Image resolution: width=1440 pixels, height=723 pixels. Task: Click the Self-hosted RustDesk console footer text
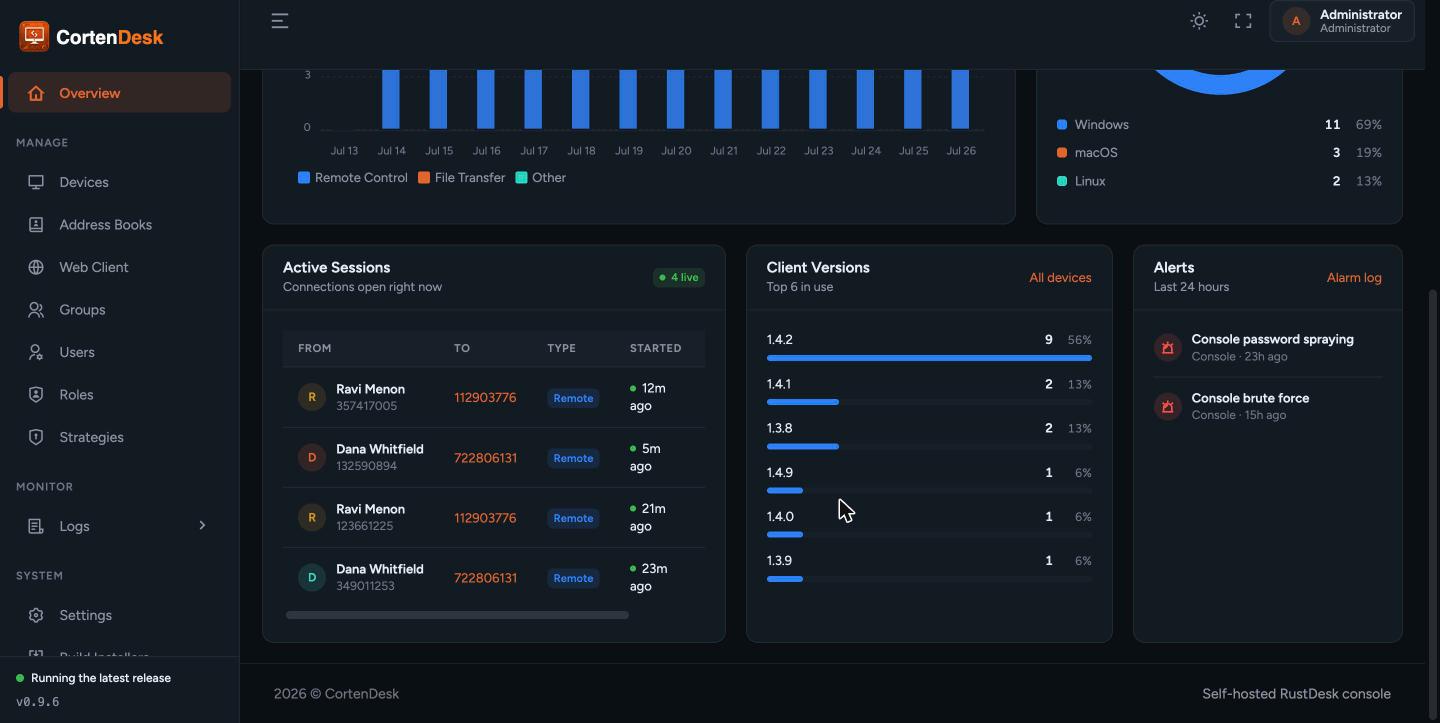pos(1296,694)
